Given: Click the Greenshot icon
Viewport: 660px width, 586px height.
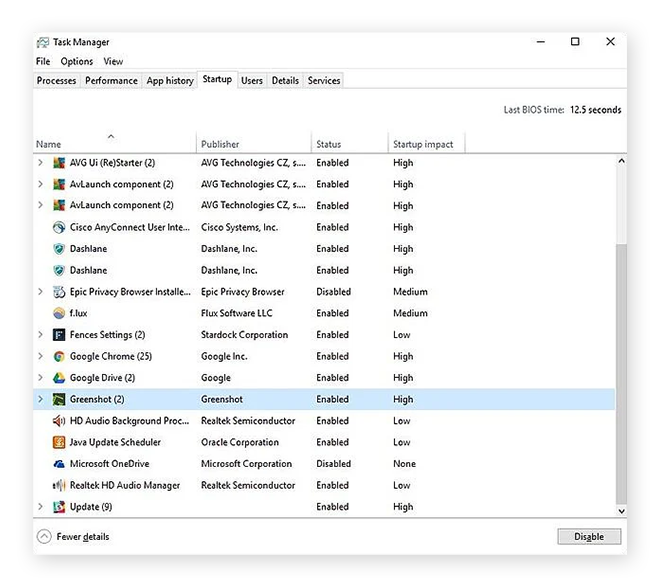Looking at the screenshot, I should pos(59,400).
